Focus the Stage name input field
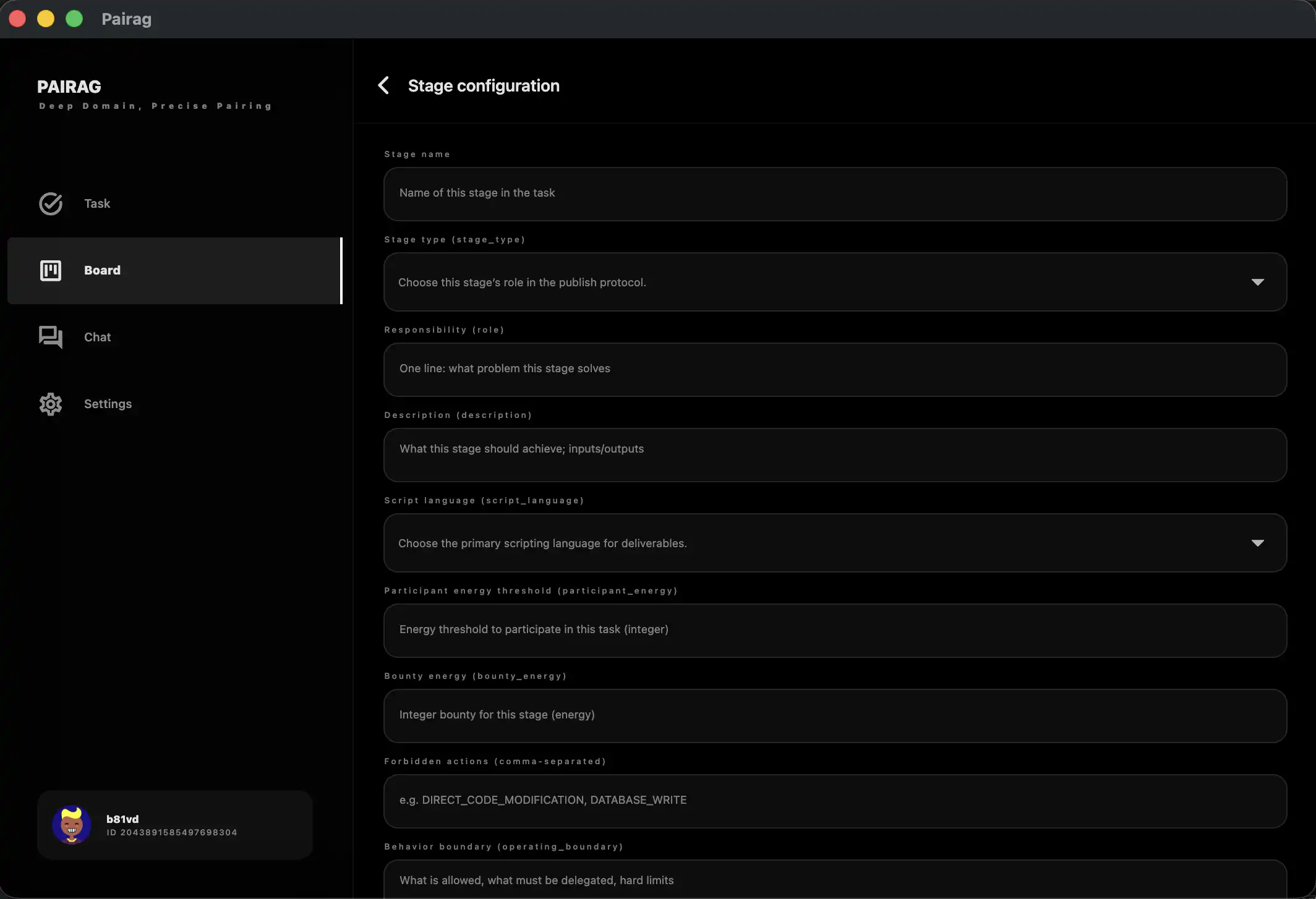Image resolution: width=1316 pixels, height=899 pixels. (x=835, y=194)
